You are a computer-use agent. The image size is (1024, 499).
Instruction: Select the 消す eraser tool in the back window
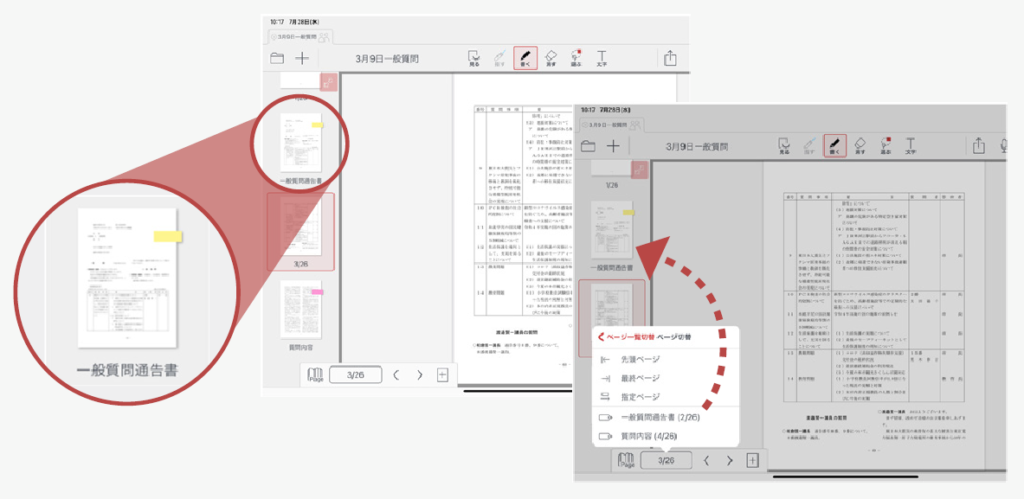[x=551, y=59]
